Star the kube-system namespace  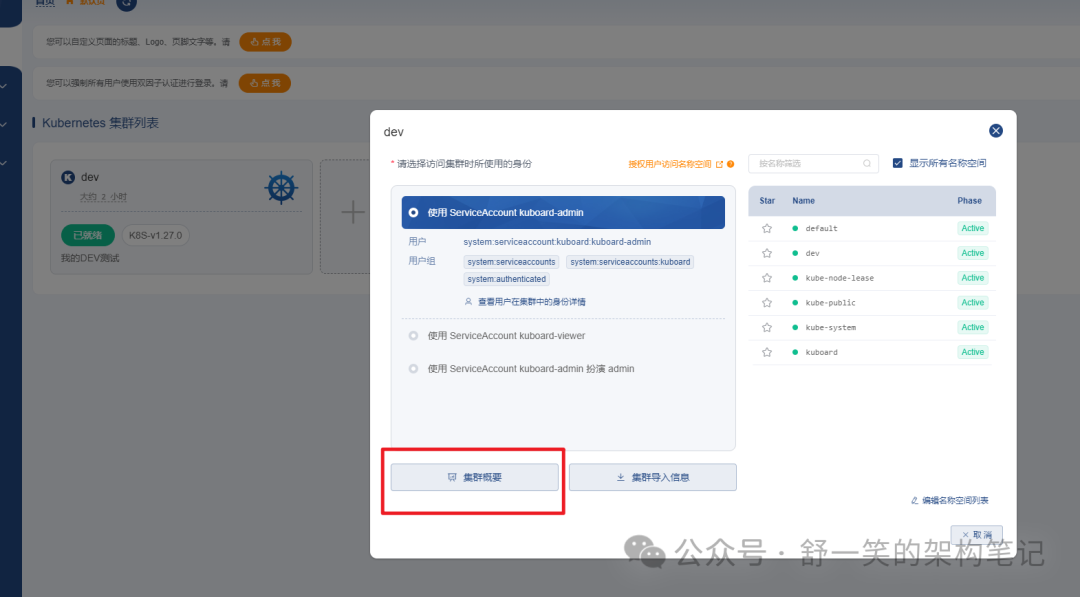(767, 328)
